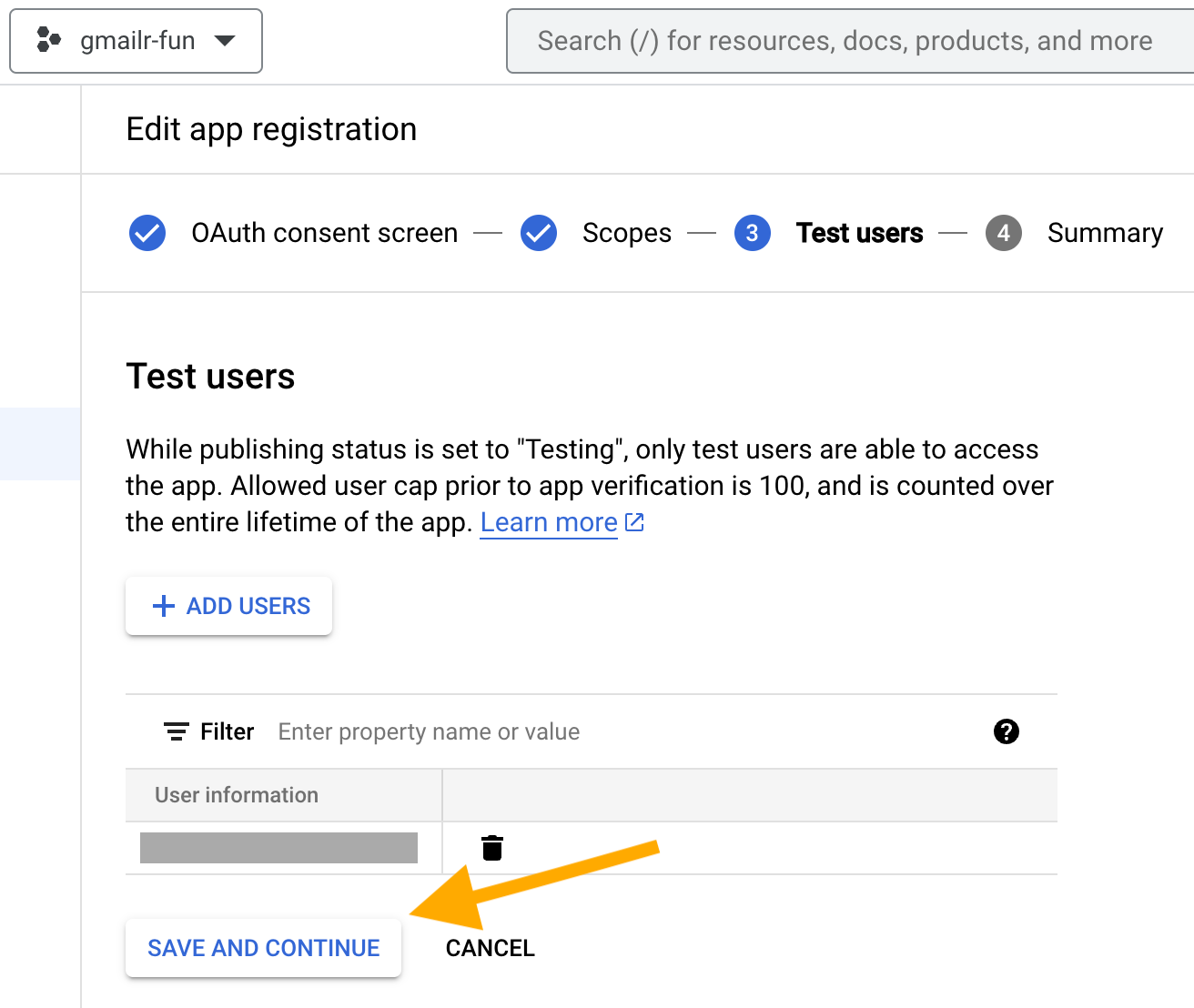Click the Filter icon above the user table
Screen dimensions: 1194x1008
(x=176, y=731)
